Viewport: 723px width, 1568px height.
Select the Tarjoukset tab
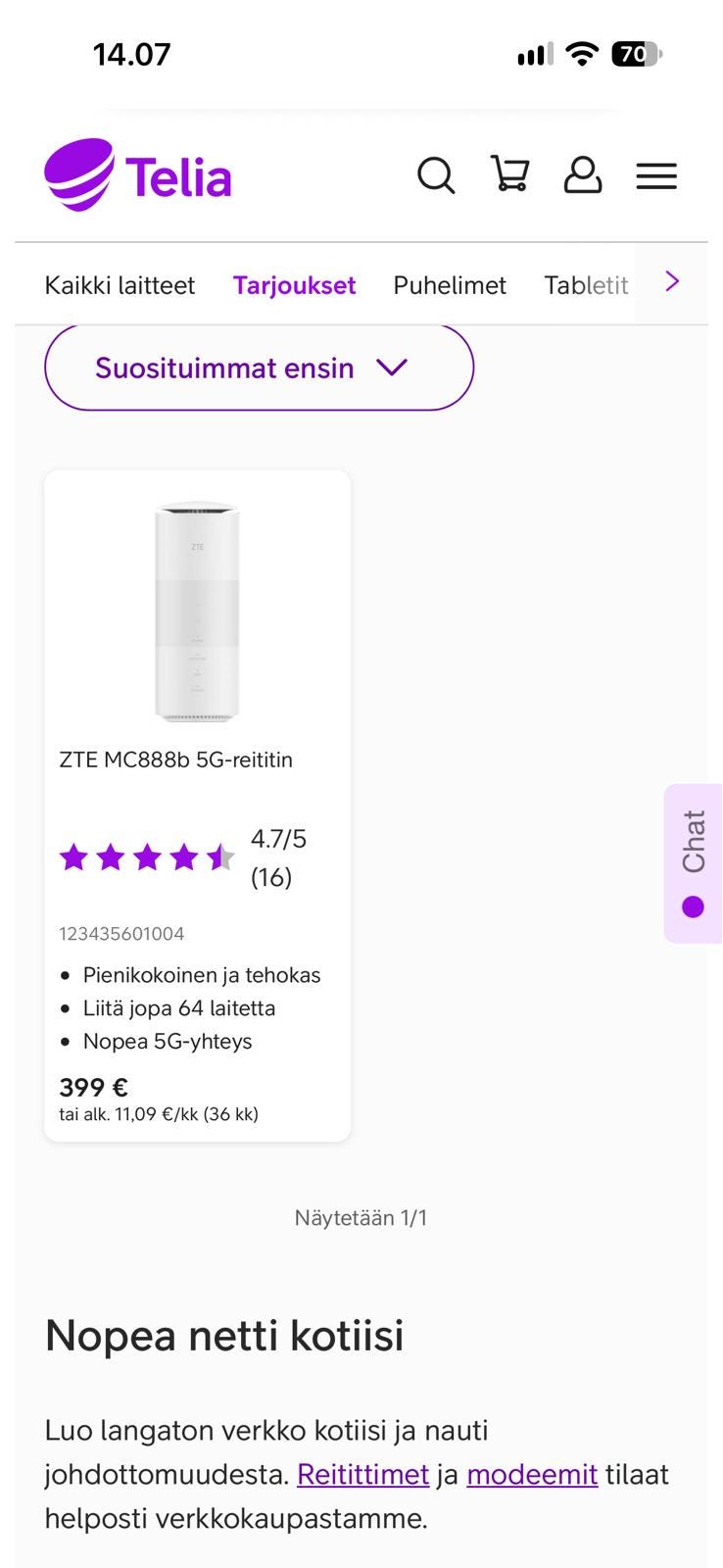coord(294,285)
